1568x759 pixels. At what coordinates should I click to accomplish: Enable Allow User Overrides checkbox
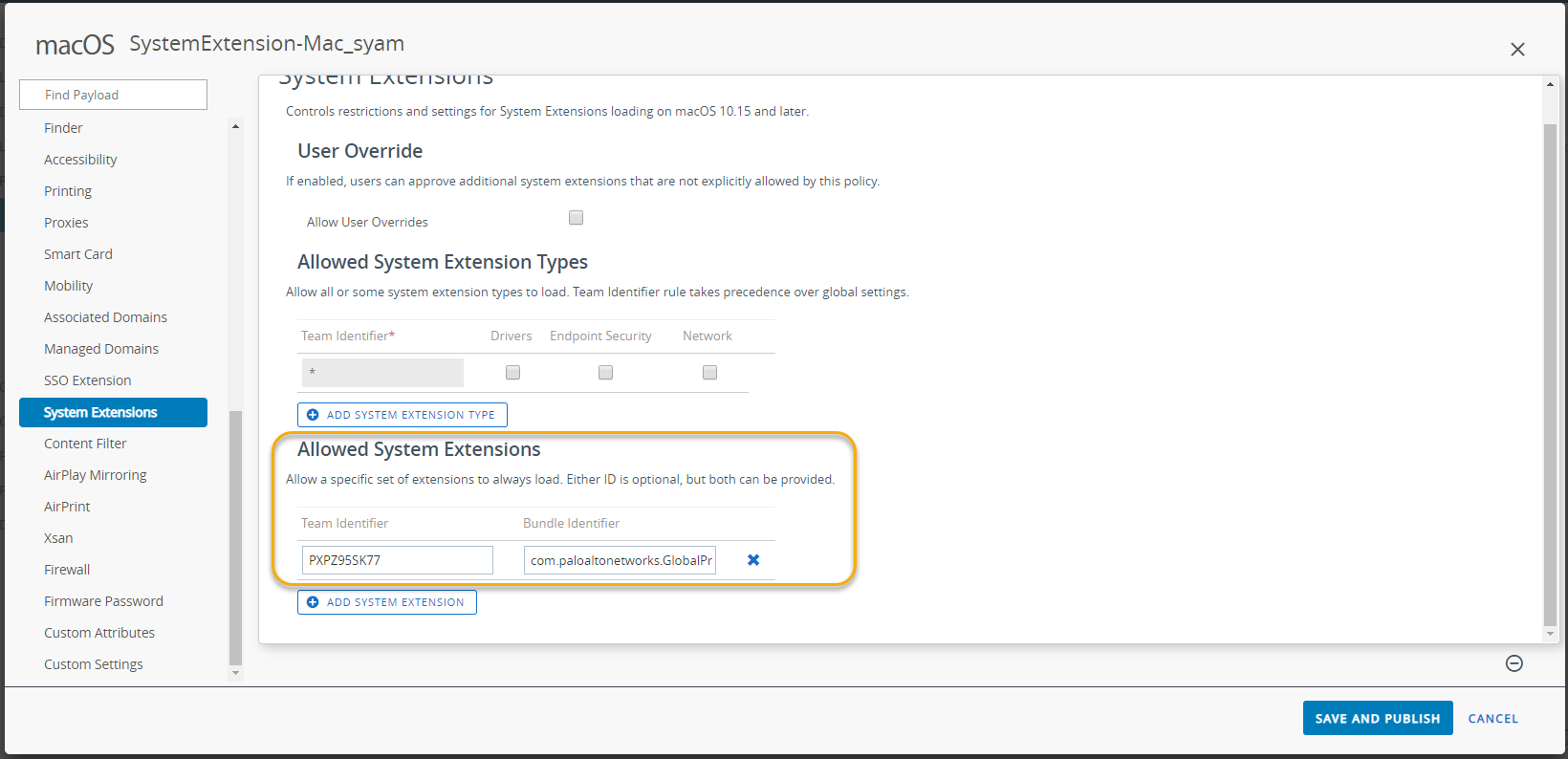click(x=576, y=218)
